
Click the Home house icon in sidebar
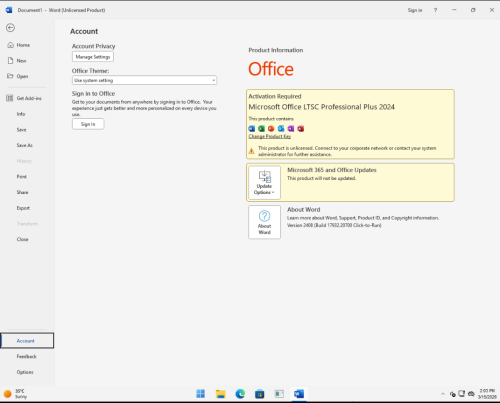11,45
